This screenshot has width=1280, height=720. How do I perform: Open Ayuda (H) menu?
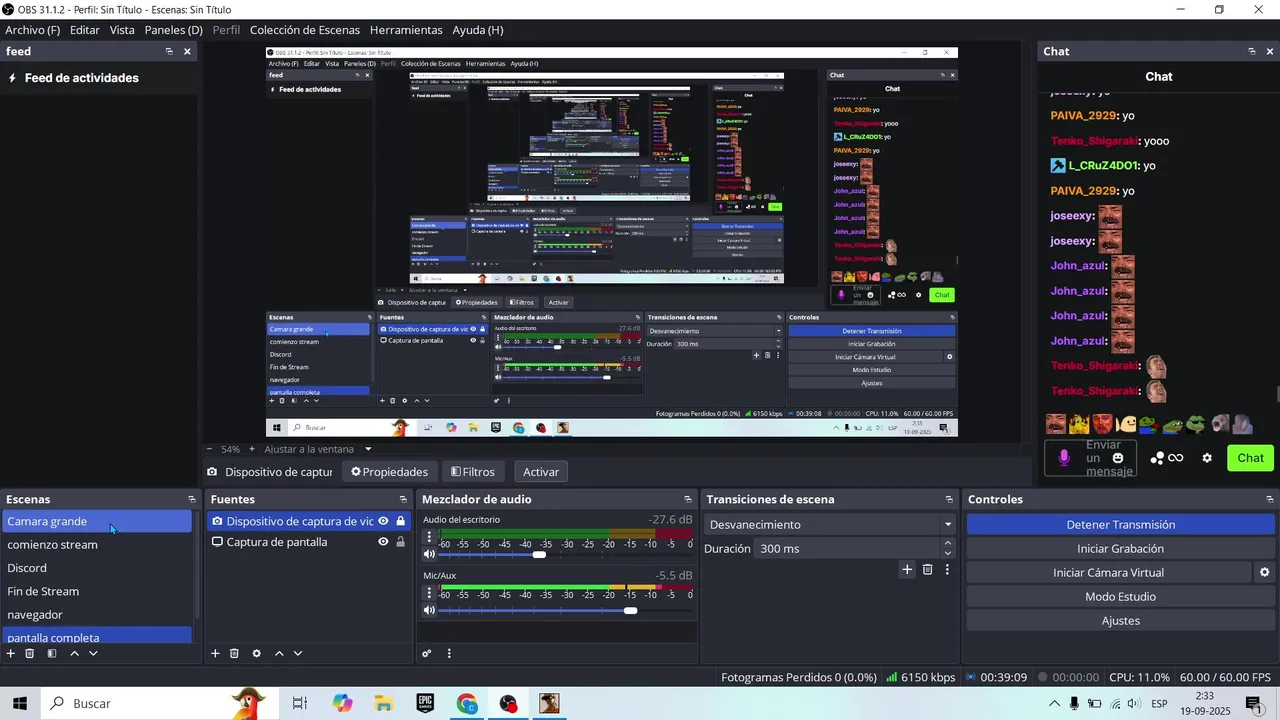coord(478,30)
